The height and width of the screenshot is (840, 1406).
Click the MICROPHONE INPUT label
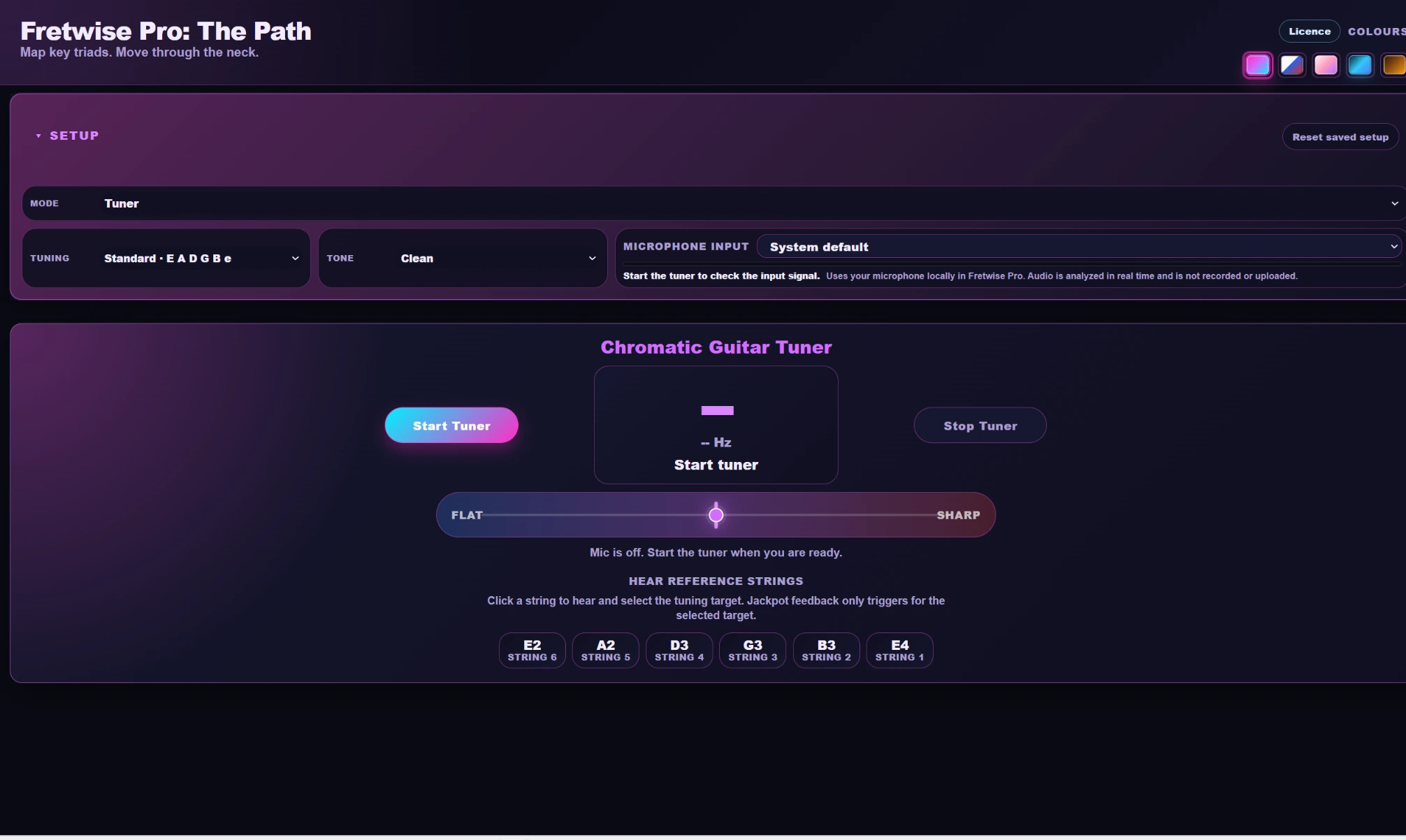tap(686, 247)
